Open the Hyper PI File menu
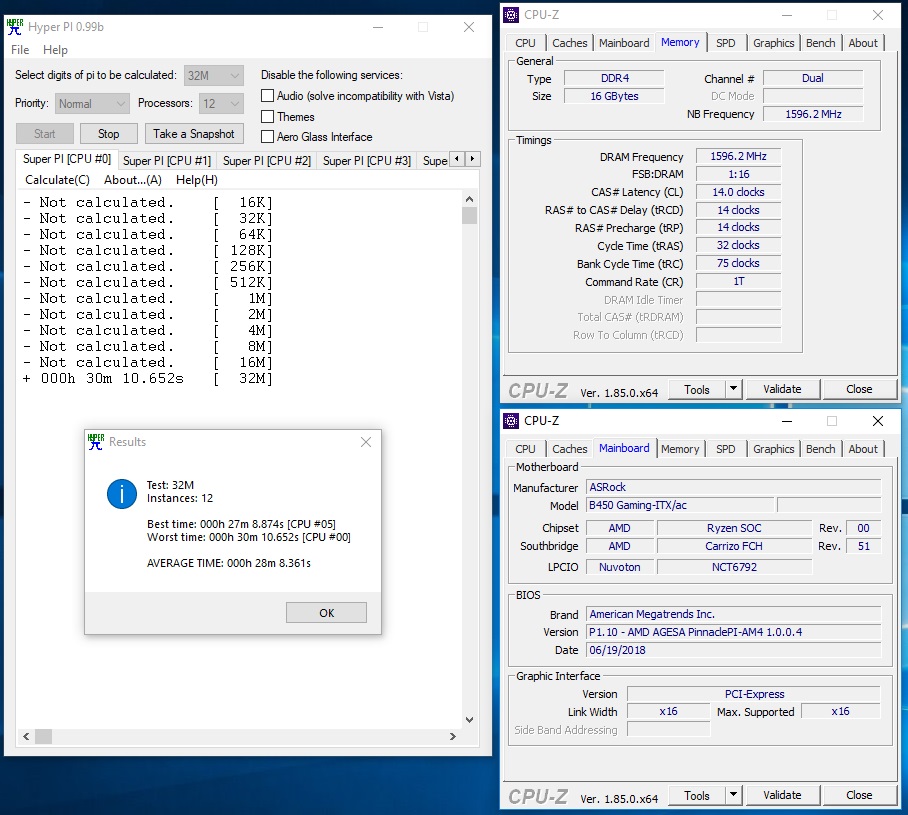Viewport: 908px width, 815px height. (x=20, y=50)
